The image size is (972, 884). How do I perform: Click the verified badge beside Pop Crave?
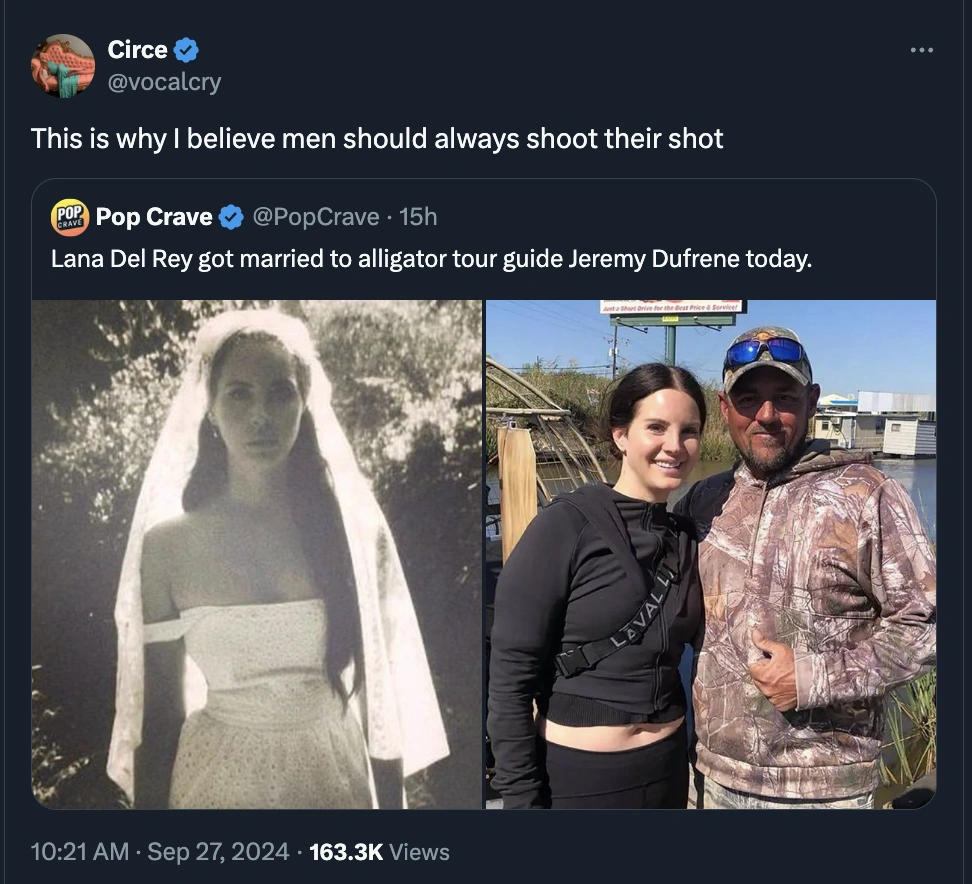[x=231, y=217]
